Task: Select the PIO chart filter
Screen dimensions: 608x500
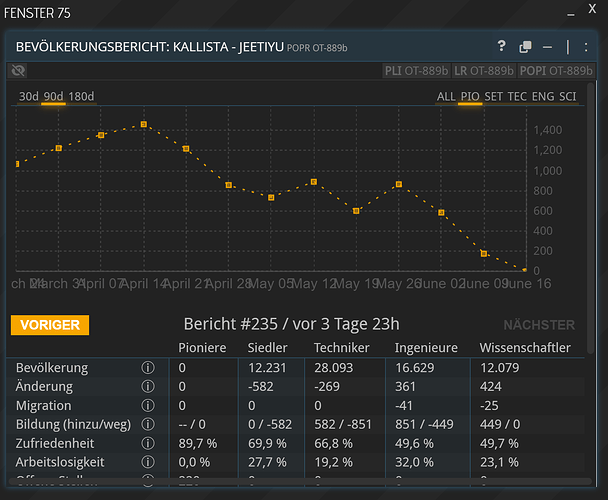Action: [x=470, y=96]
